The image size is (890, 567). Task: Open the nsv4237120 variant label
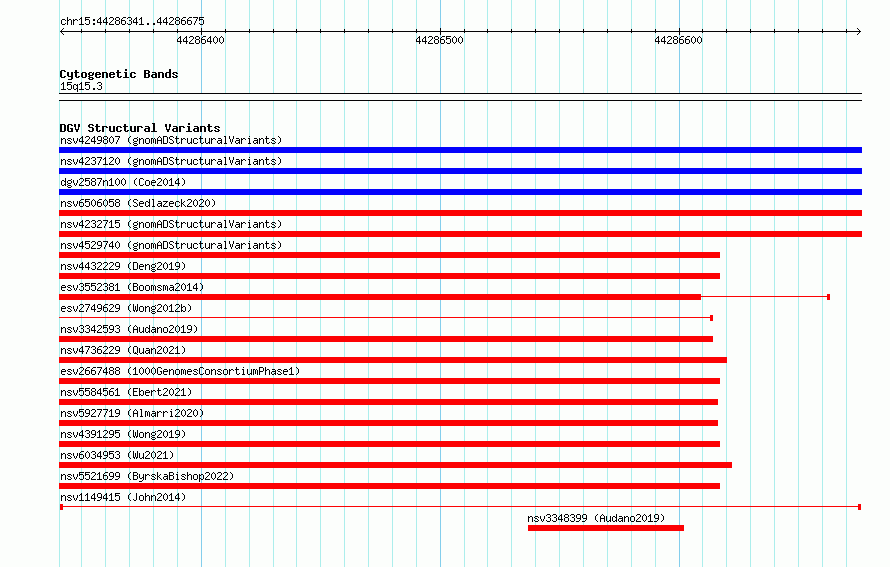tap(171, 161)
